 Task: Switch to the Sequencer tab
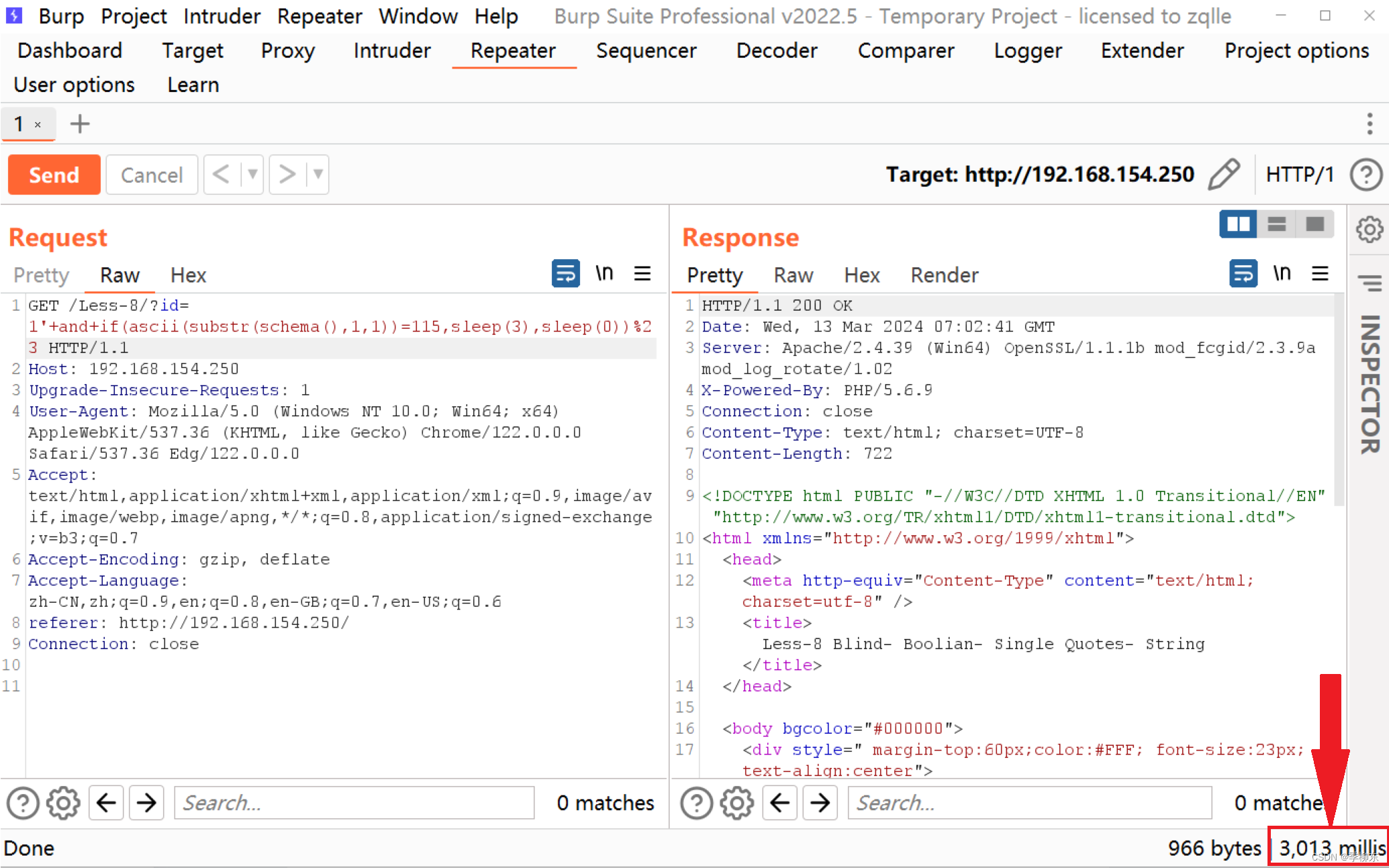coord(646,51)
